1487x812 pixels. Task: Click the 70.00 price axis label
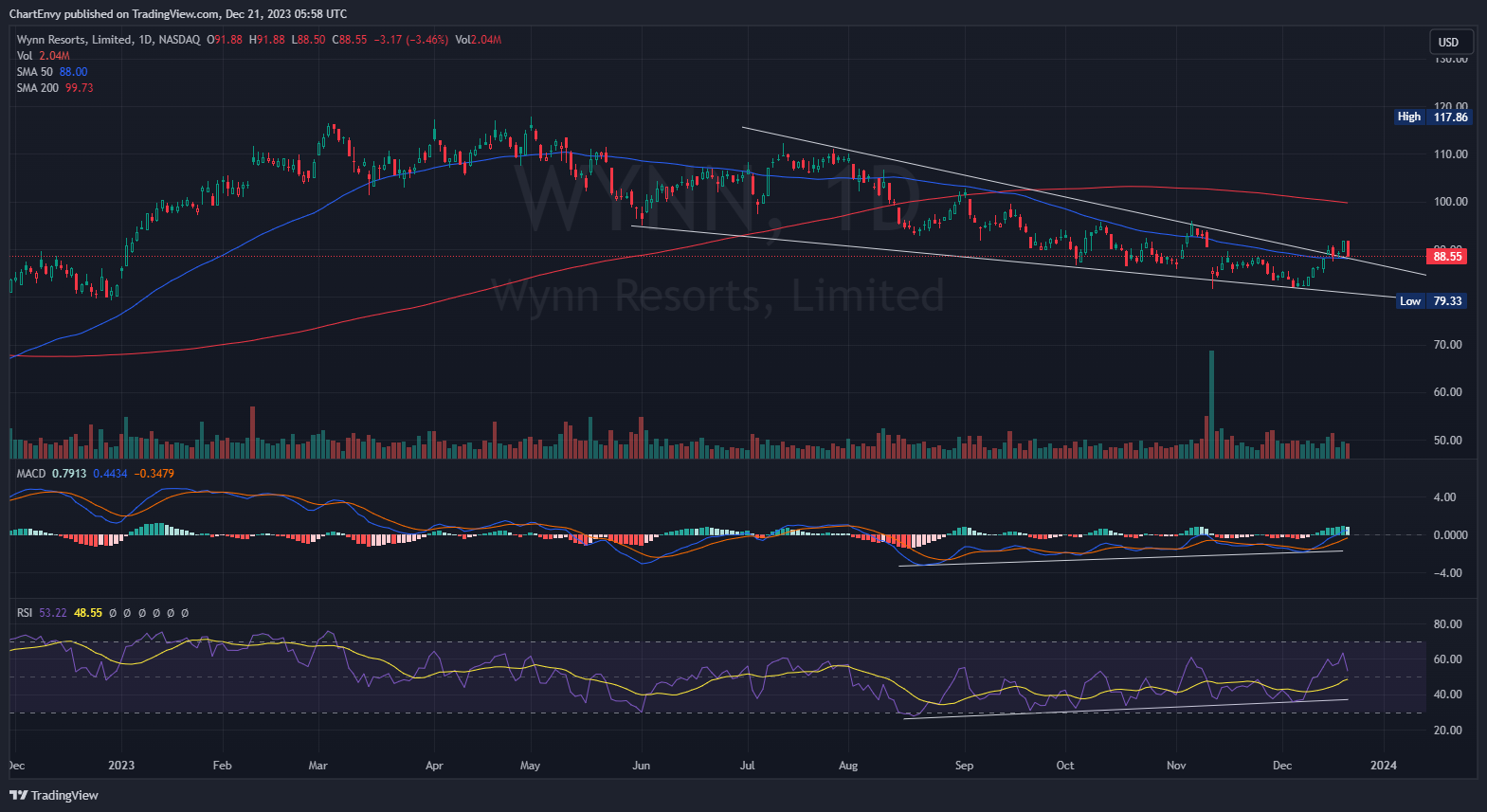[x=1447, y=345]
